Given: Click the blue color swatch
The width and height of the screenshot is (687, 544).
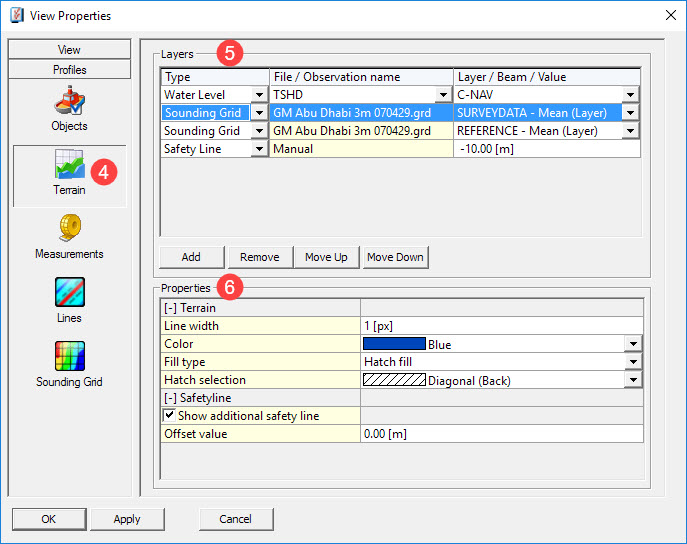Looking at the screenshot, I should point(393,344).
